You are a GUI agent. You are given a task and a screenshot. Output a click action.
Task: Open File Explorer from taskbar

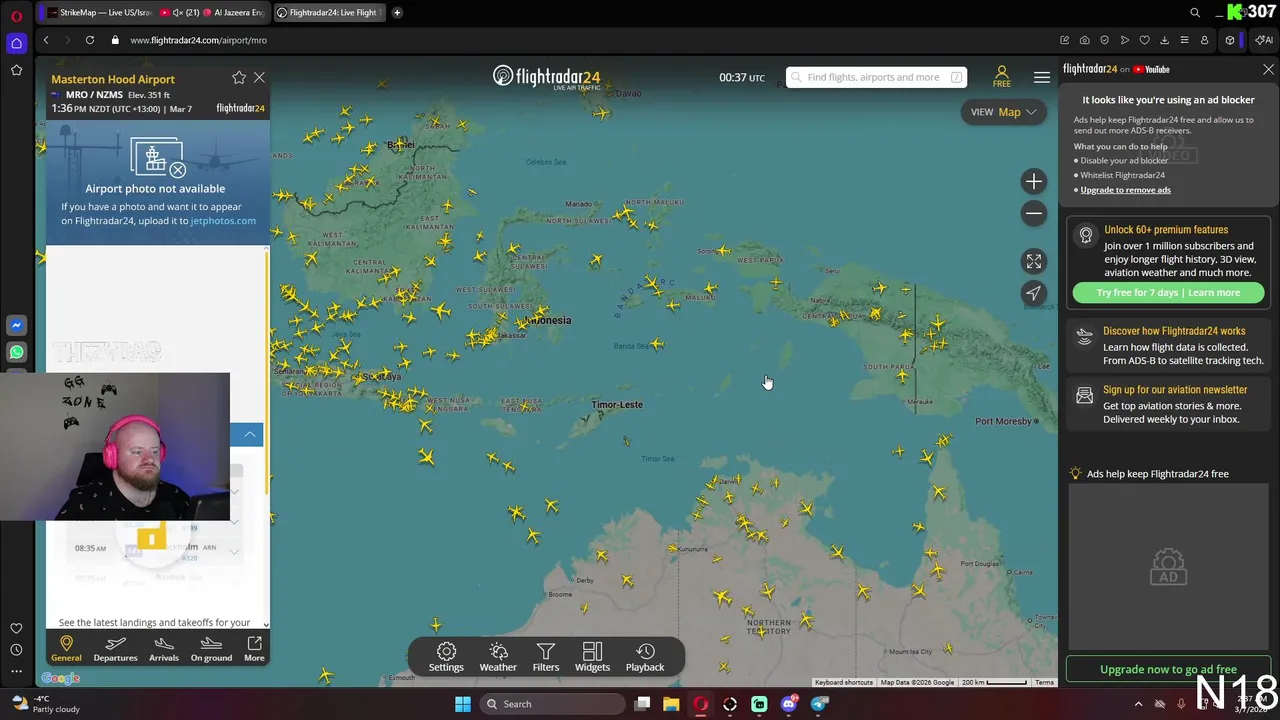(x=671, y=704)
